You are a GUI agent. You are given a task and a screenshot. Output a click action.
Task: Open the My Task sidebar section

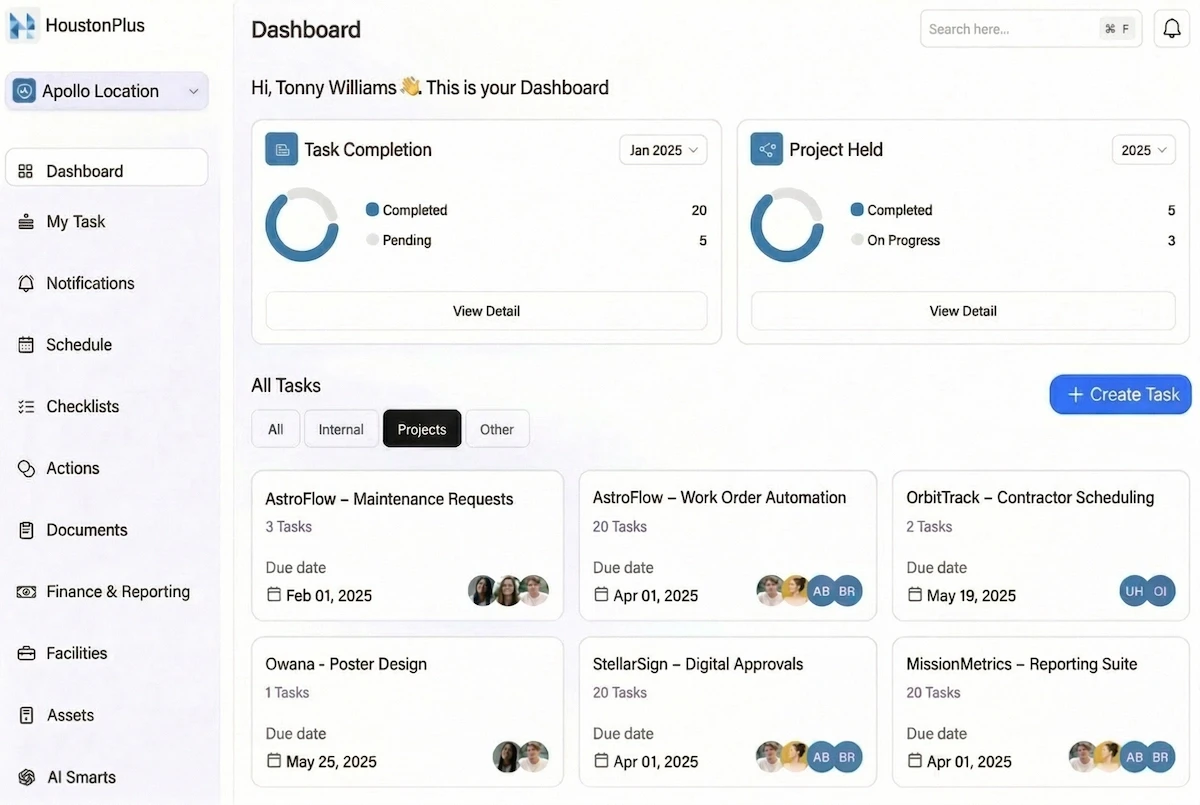[75, 221]
